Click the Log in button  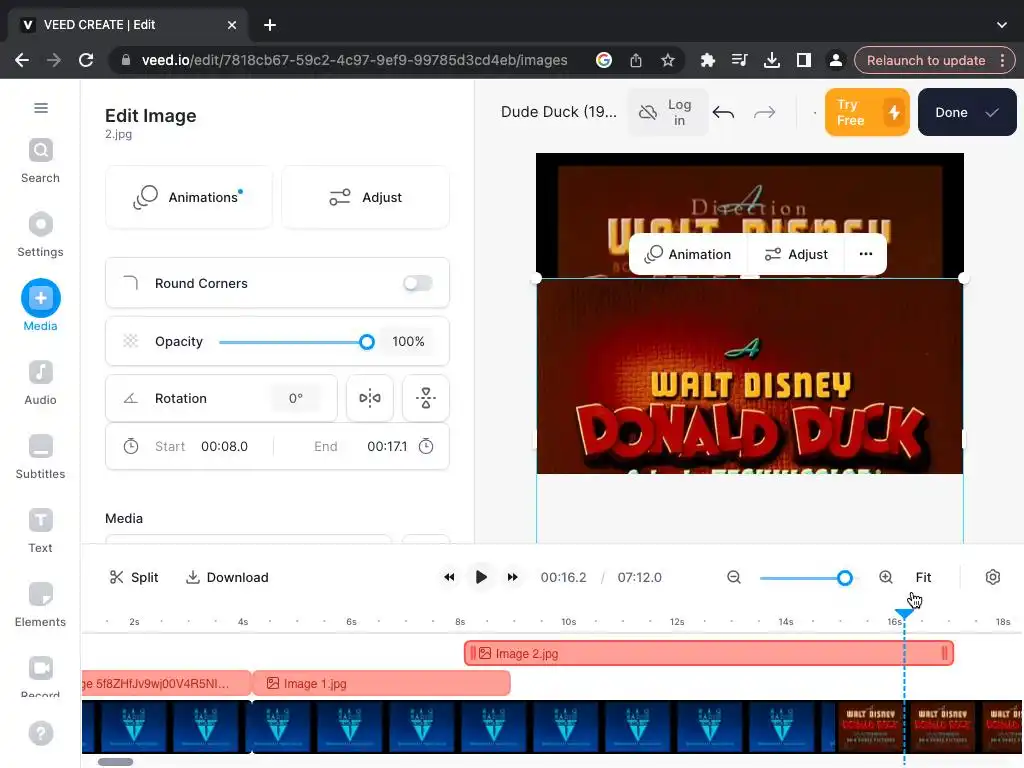pyautogui.click(x=667, y=112)
